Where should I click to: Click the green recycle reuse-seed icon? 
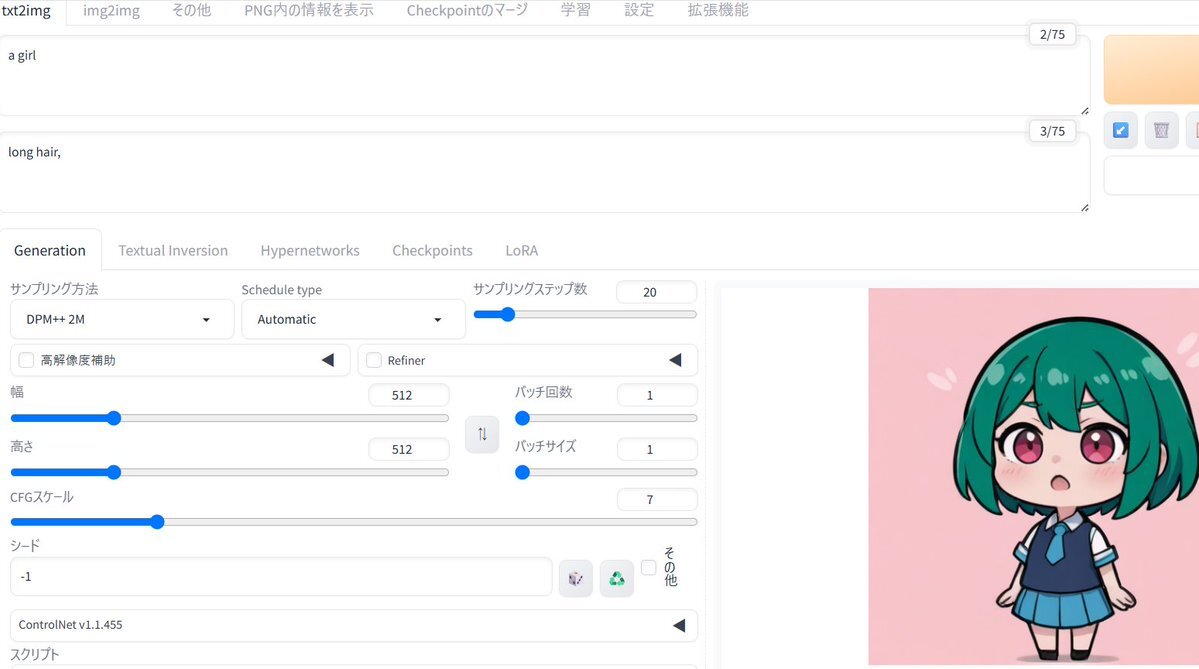616,578
